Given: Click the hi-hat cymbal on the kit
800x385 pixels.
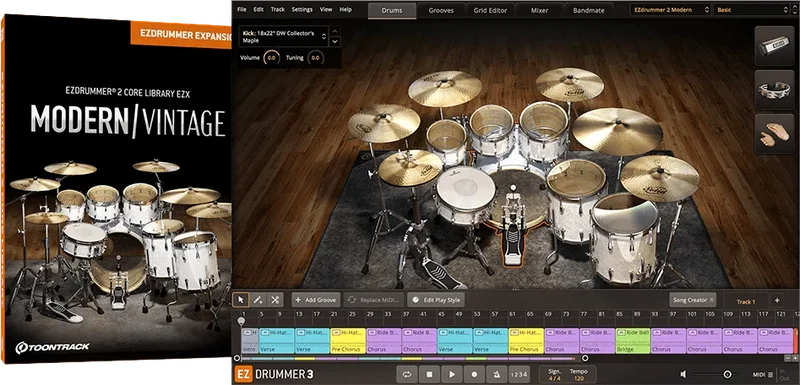Looking at the screenshot, I should pyautogui.click(x=410, y=168).
